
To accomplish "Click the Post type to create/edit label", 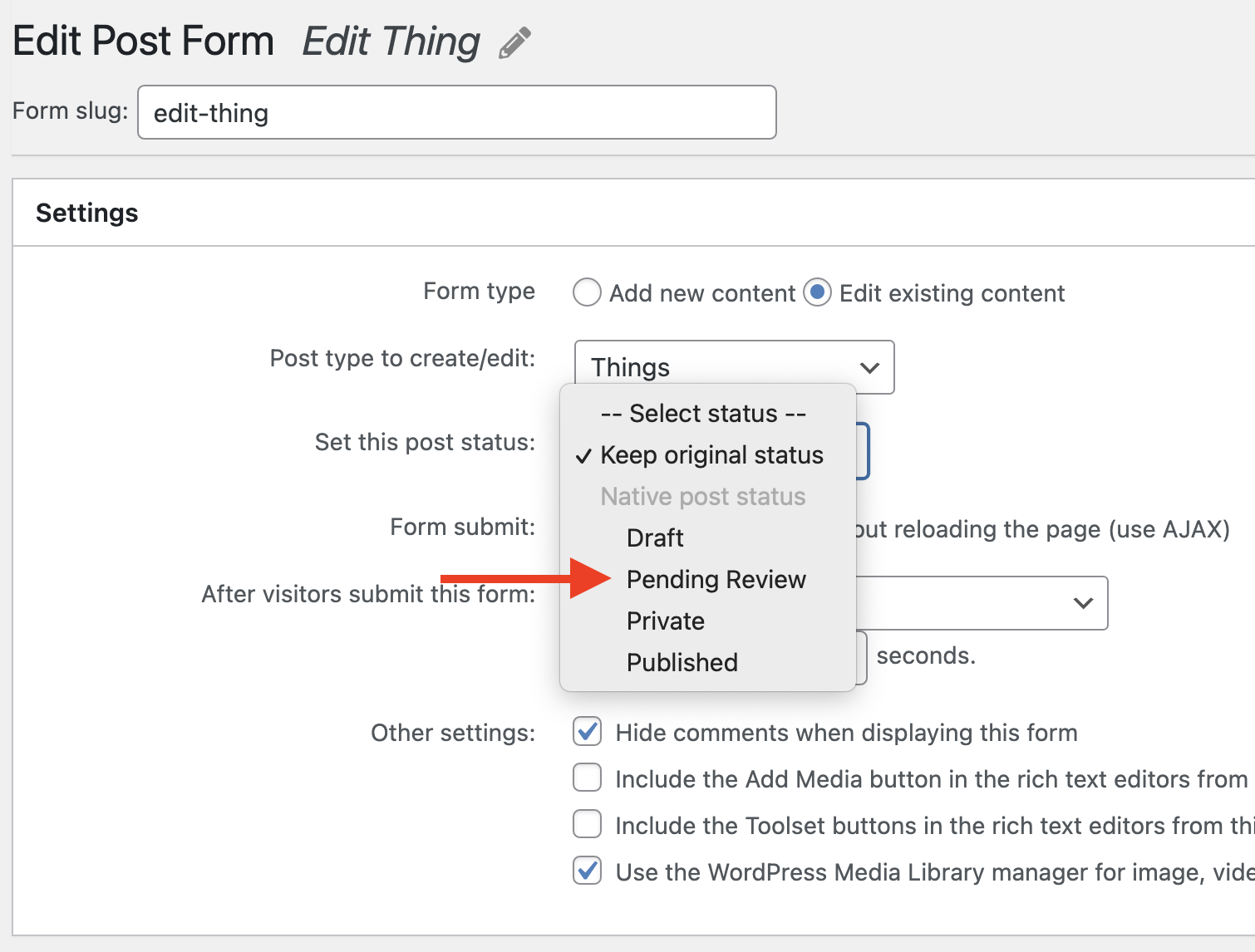I will click(403, 358).
